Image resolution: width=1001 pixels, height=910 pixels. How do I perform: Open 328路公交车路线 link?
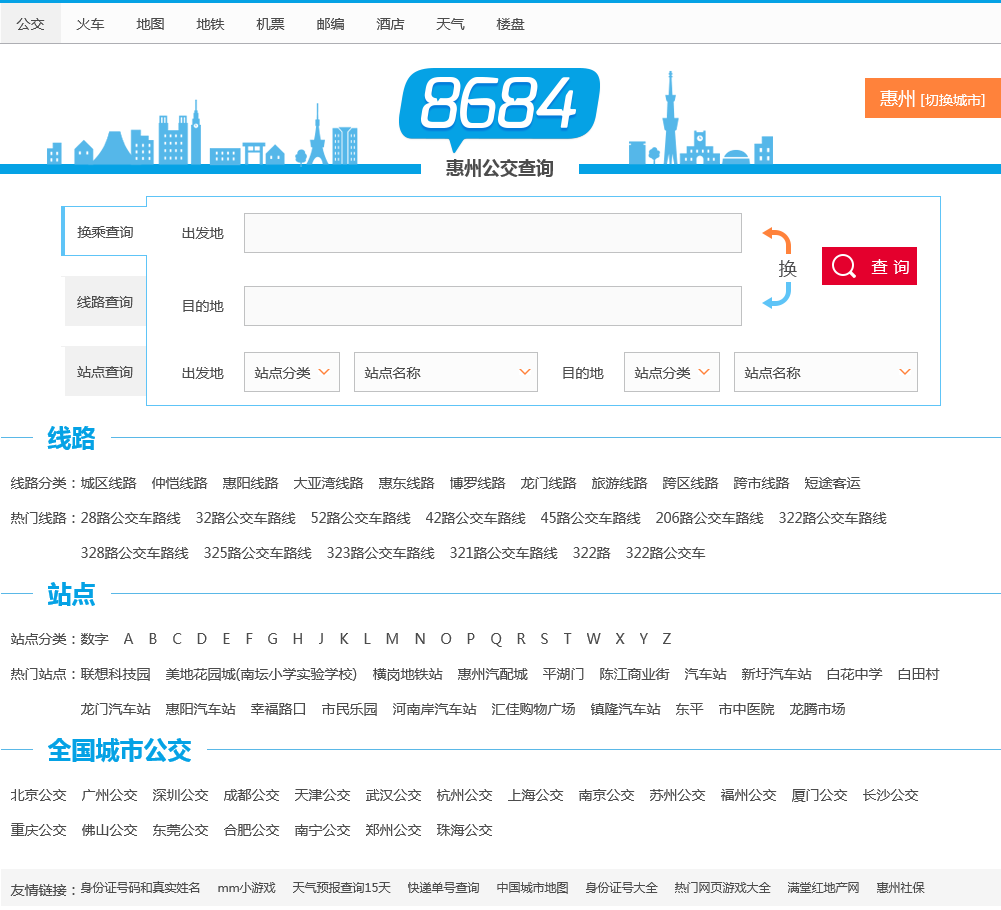pyautogui.click(x=135, y=553)
